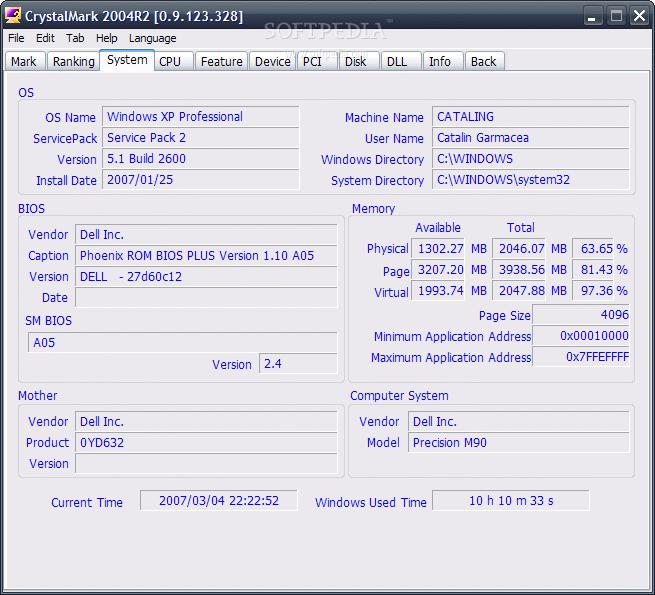Close the CrystalMark window
655x595 pixels.
(x=638, y=16)
